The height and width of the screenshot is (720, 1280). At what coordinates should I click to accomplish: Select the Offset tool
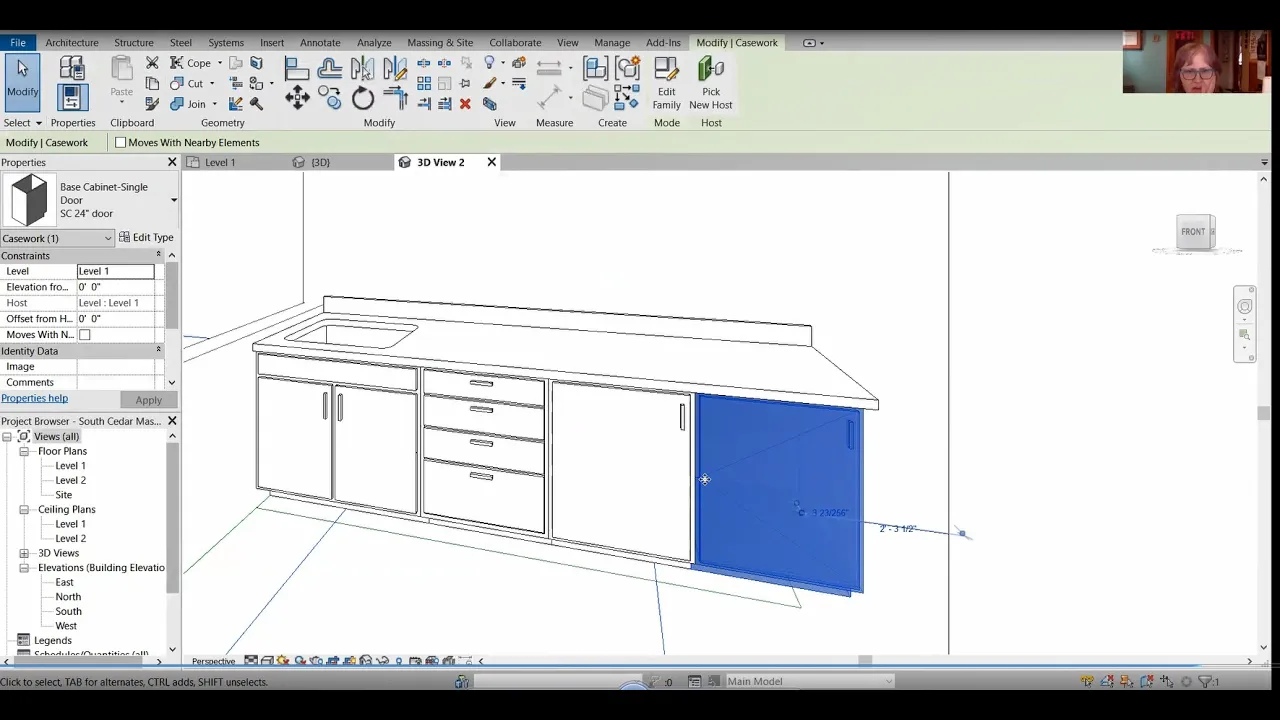(329, 68)
